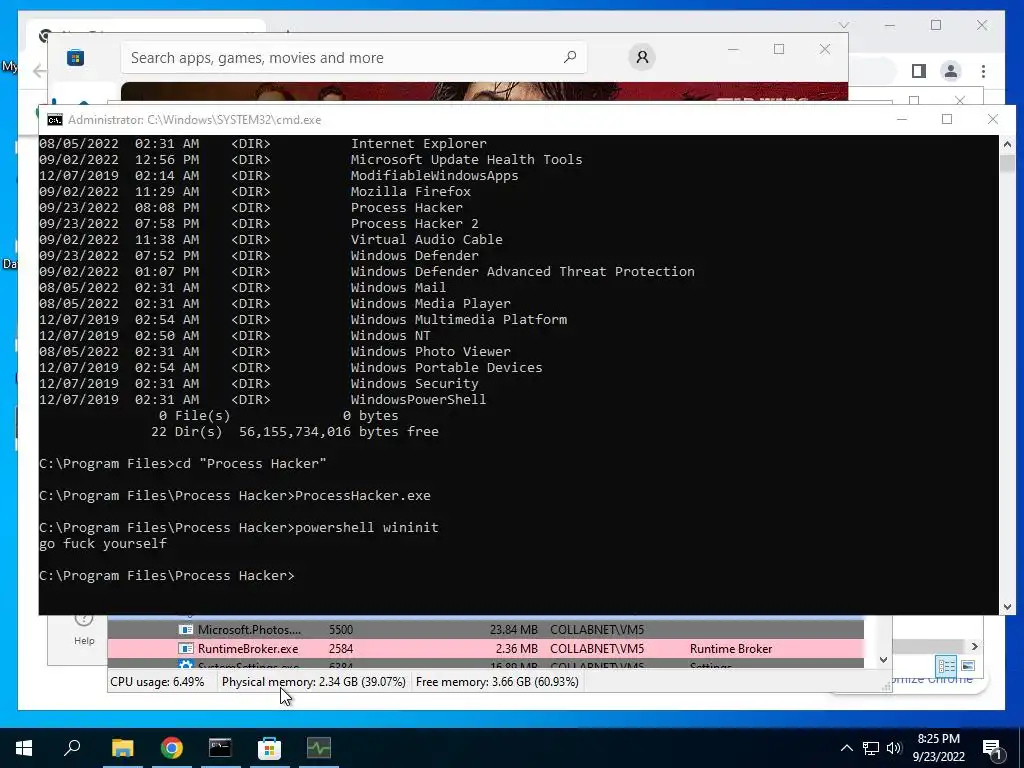Open network status tray icon
1024x768 pixels.
(x=871, y=748)
